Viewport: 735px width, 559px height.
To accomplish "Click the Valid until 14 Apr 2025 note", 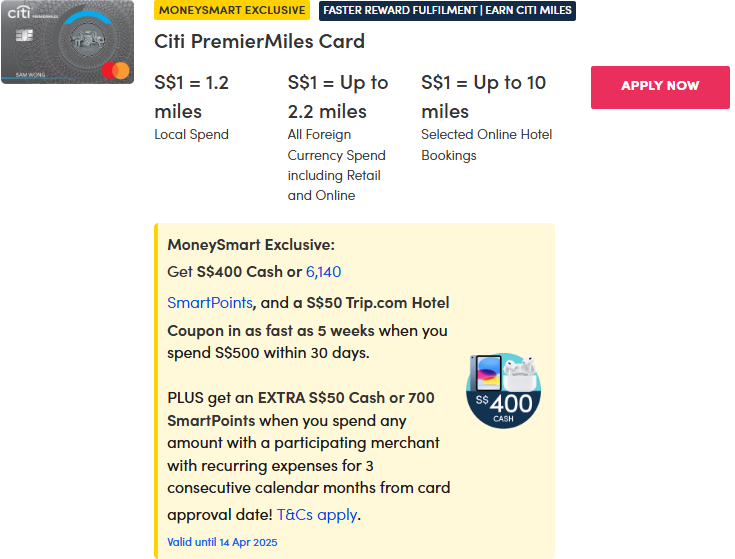I will tap(222, 542).
